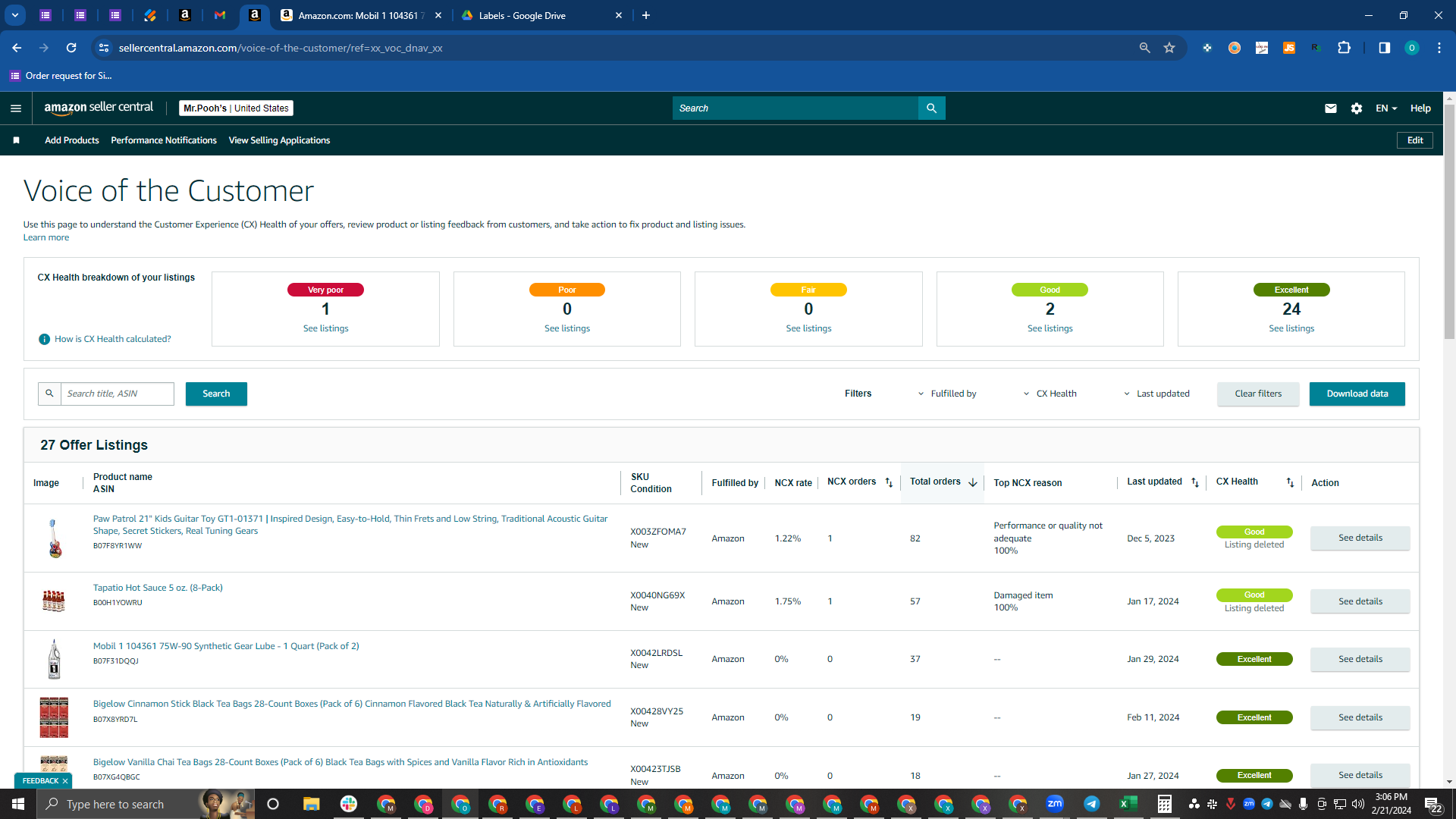
Task: Close the FEEDBACK tab
Action: point(65,781)
